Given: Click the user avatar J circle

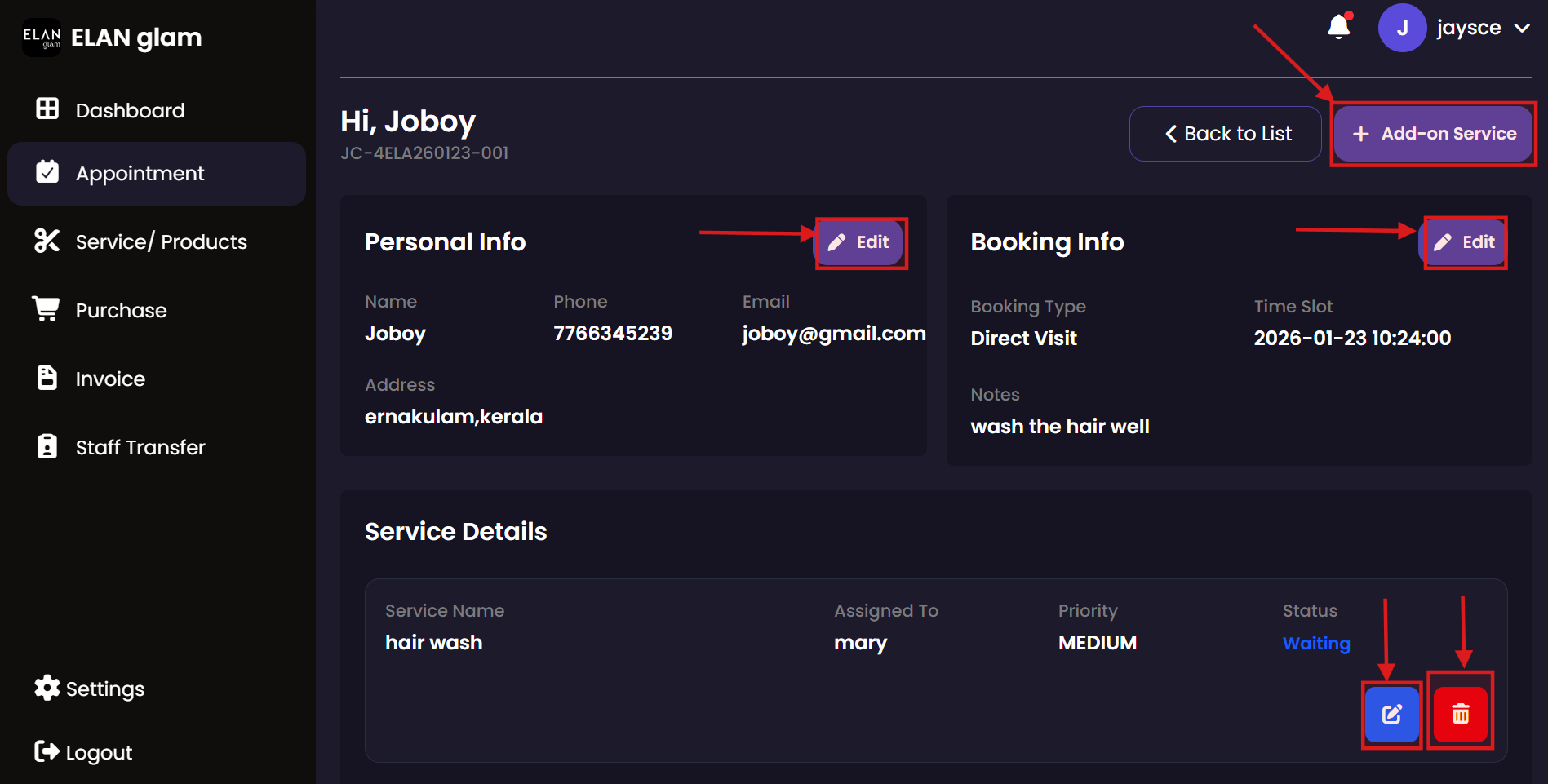Looking at the screenshot, I should [1402, 28].
